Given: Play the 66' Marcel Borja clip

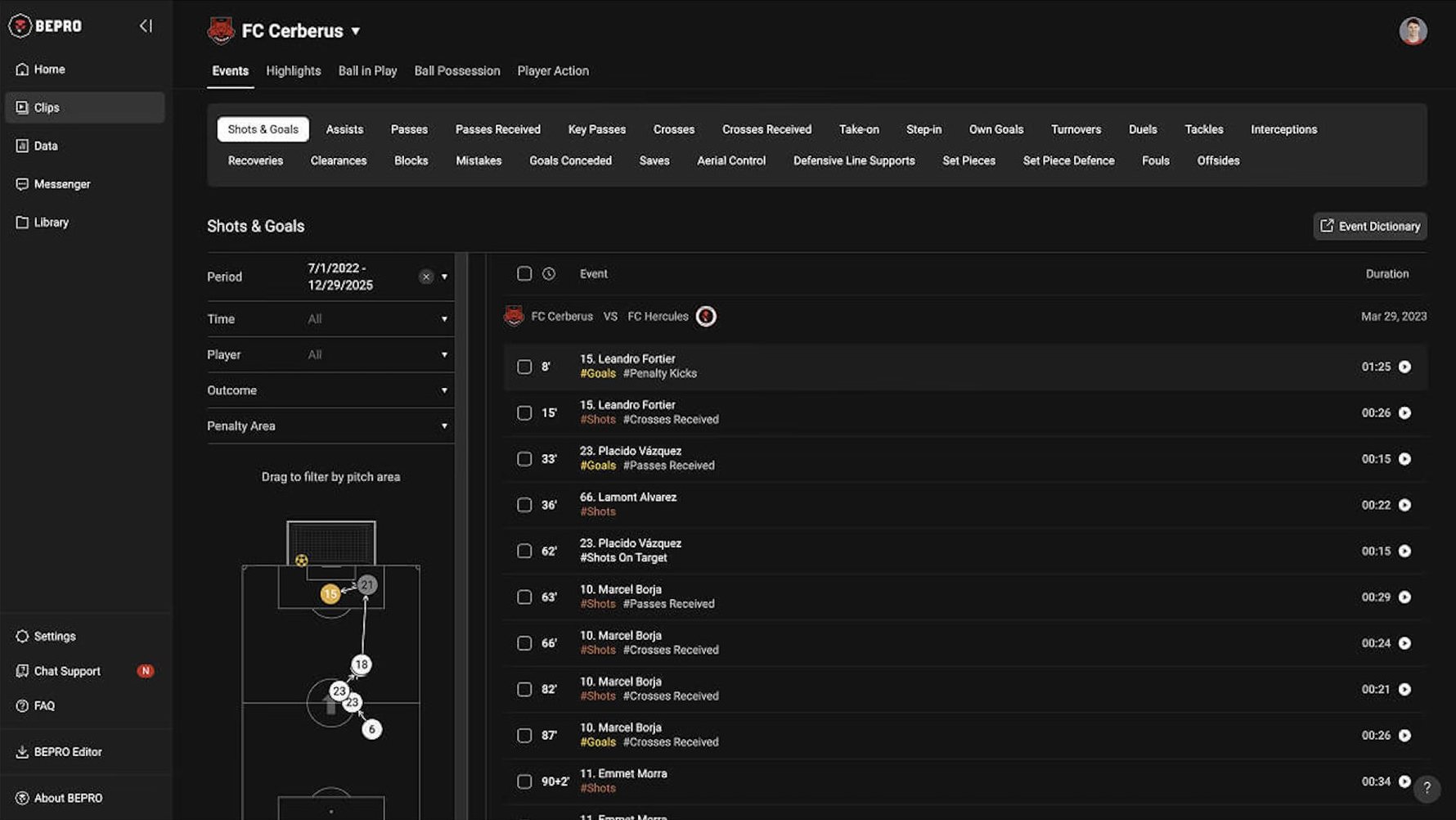Looking at the screenshot, I should tap(1404, 643).
